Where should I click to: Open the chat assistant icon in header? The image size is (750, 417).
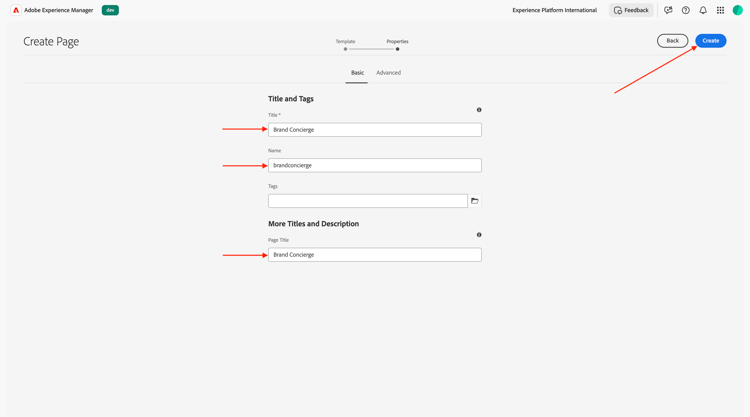coord(668,10)
